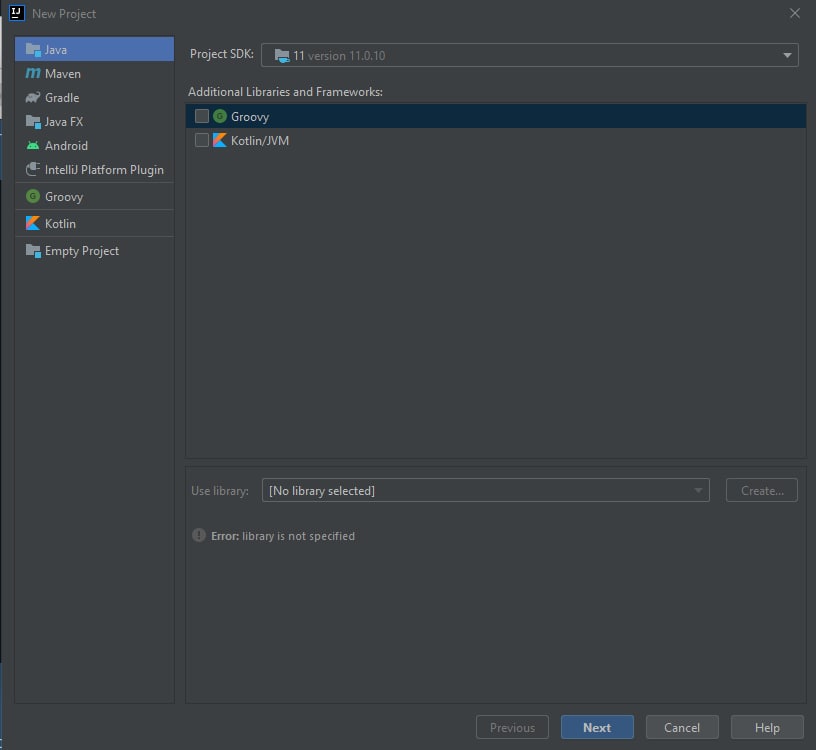Click the Java label in sidebar
Viewport: 816px width, 750px height.
pyautogui.click(x=56, y=50)
